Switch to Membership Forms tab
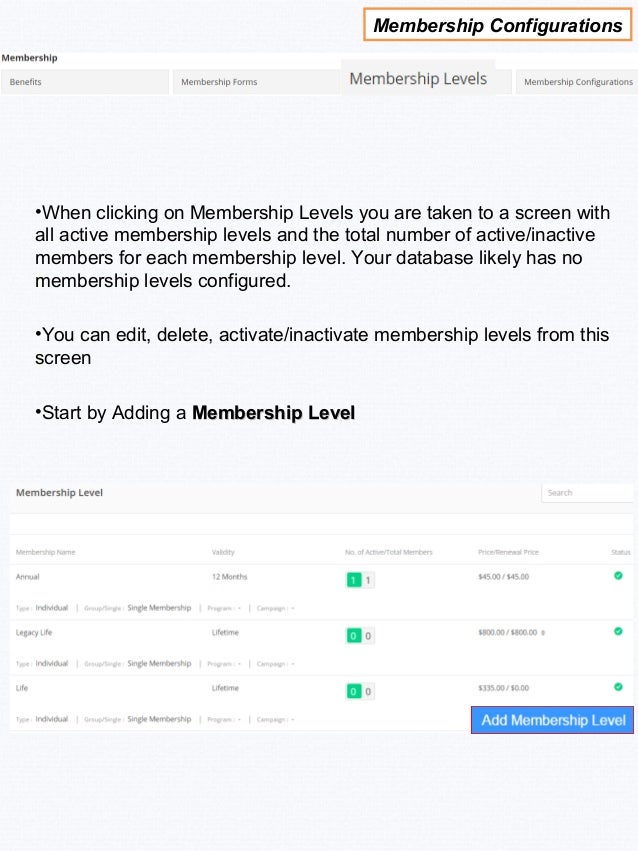 tap(256, 82)
